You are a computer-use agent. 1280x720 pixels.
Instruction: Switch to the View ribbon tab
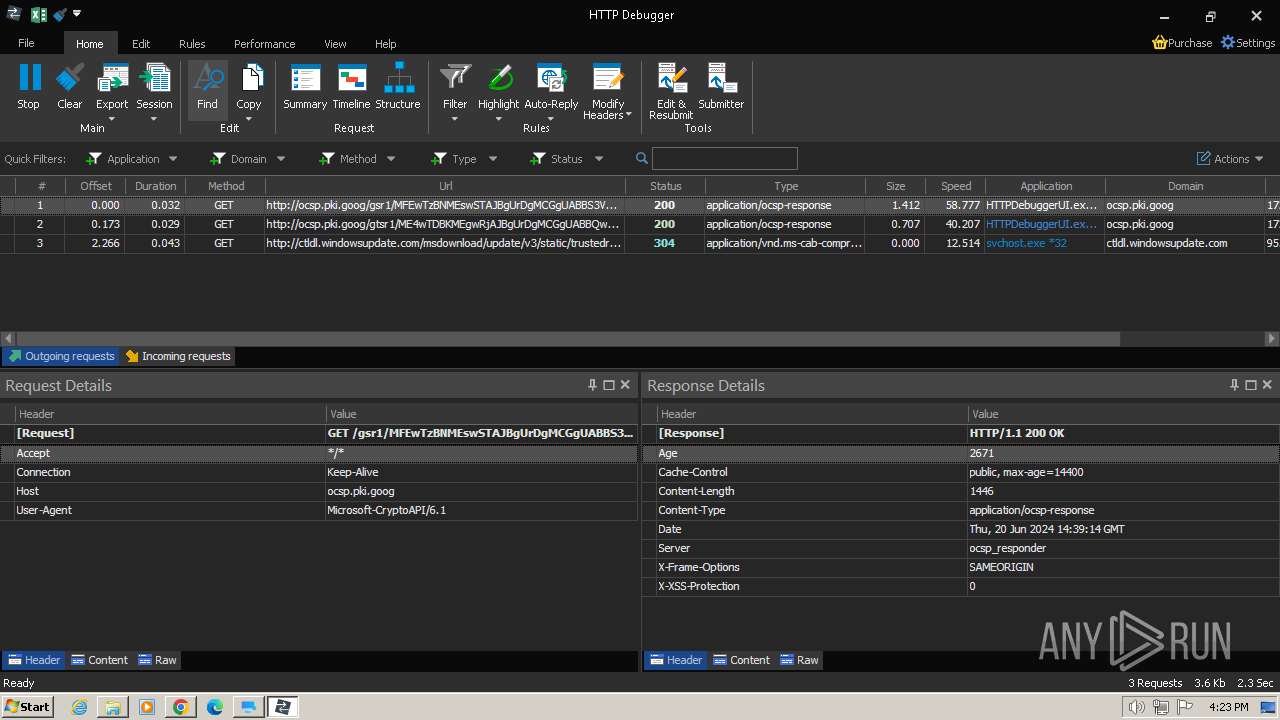(x=335, y=44)
